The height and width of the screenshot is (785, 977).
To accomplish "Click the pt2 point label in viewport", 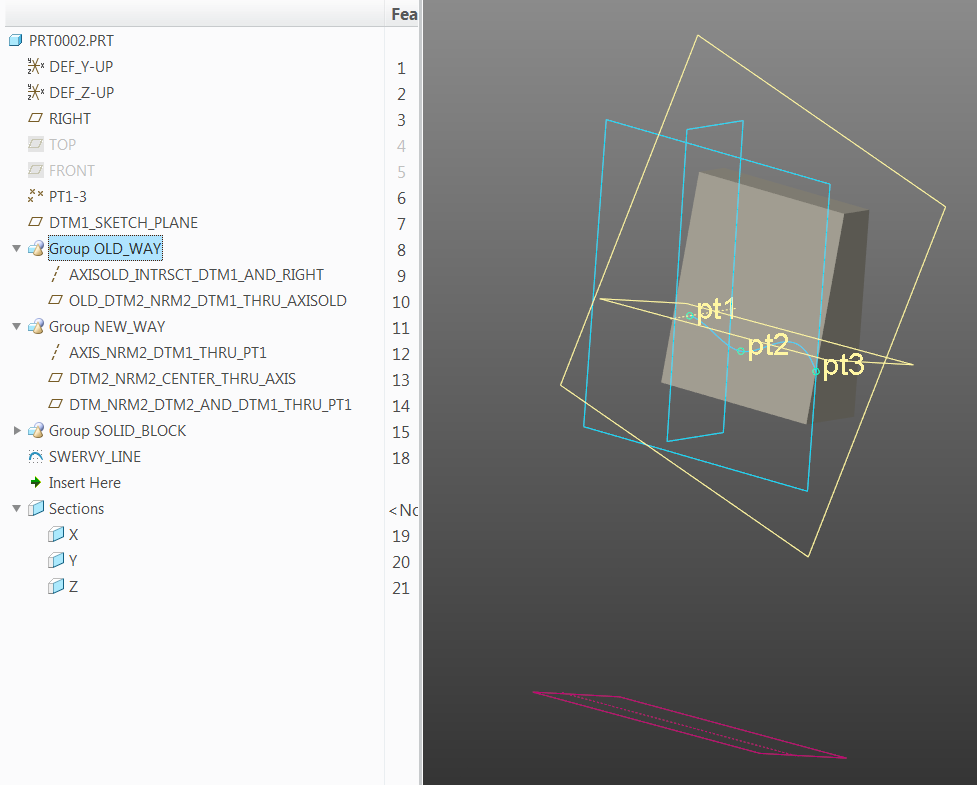I will (x=768, y=345).
